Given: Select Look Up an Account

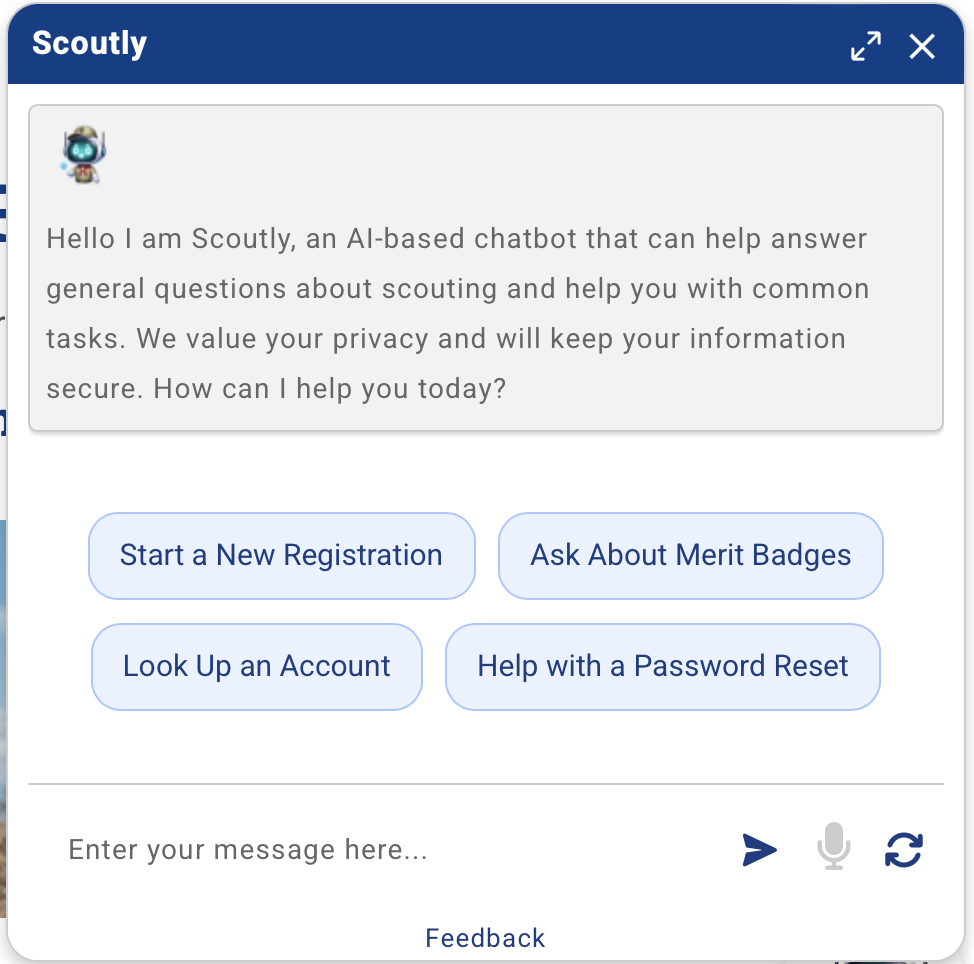Looking at the screenshot, I should click(257, 667).
